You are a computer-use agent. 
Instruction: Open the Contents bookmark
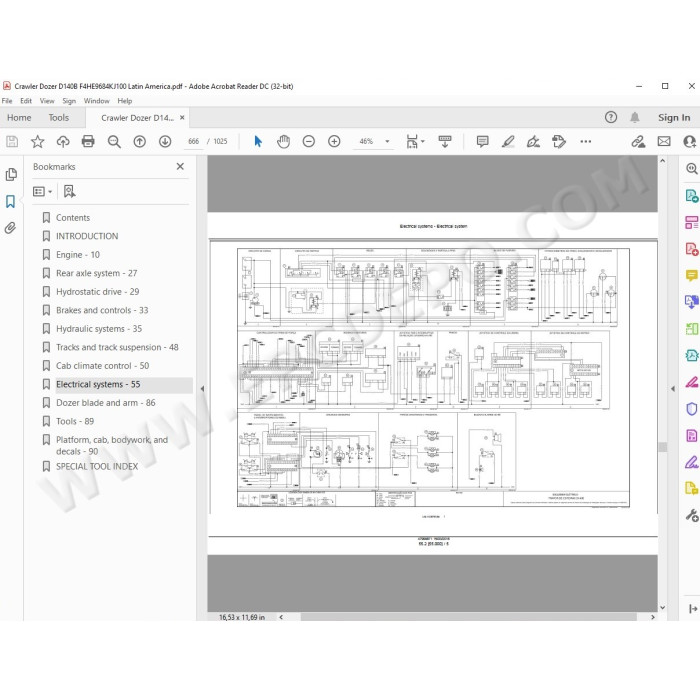click(73, 218)
